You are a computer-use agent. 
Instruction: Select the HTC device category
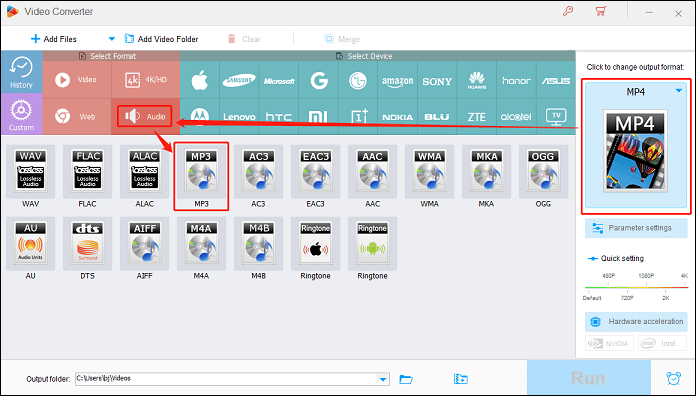click(279, 116)
